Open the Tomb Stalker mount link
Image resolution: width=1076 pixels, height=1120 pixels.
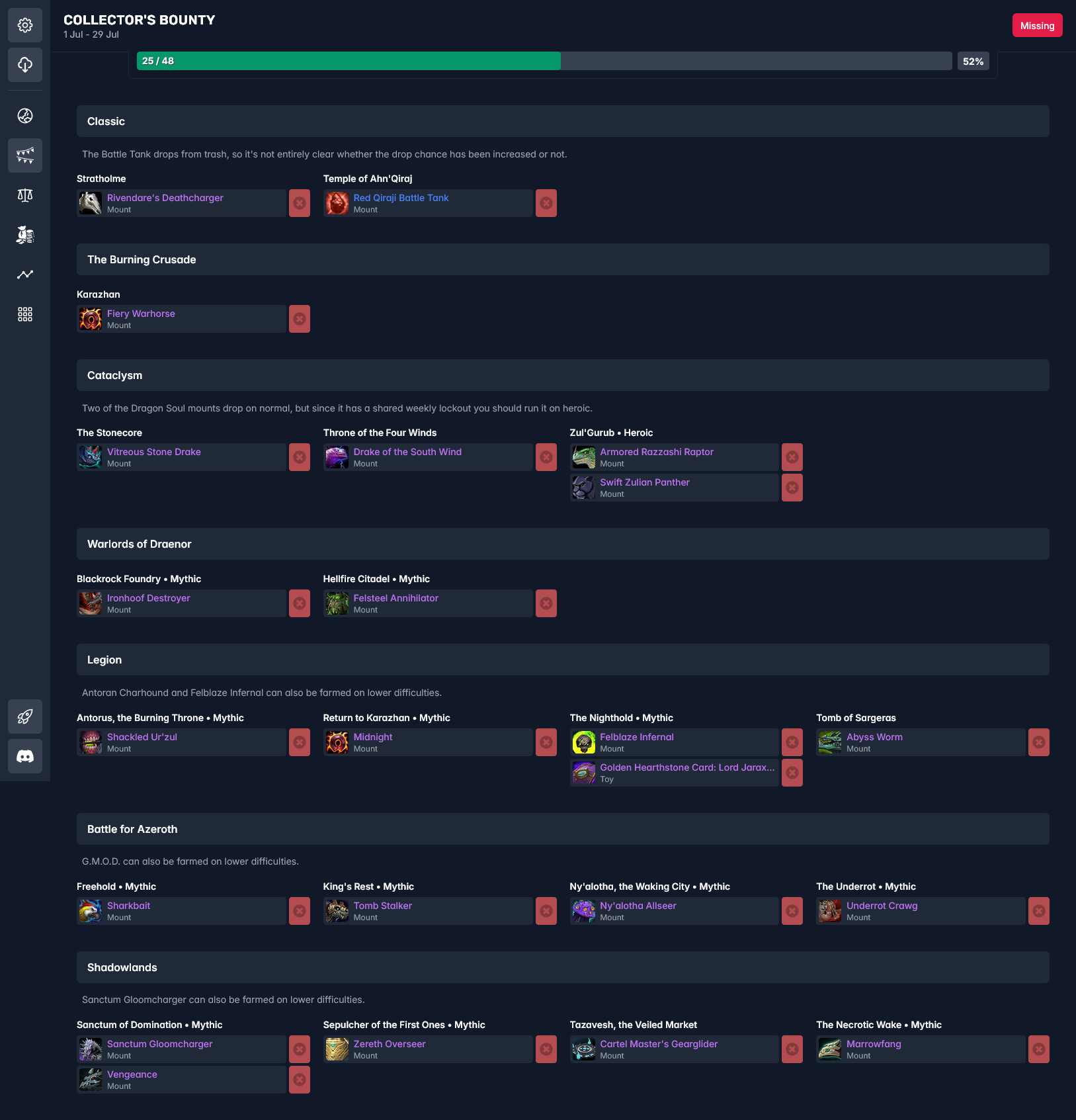coord(382,906)
